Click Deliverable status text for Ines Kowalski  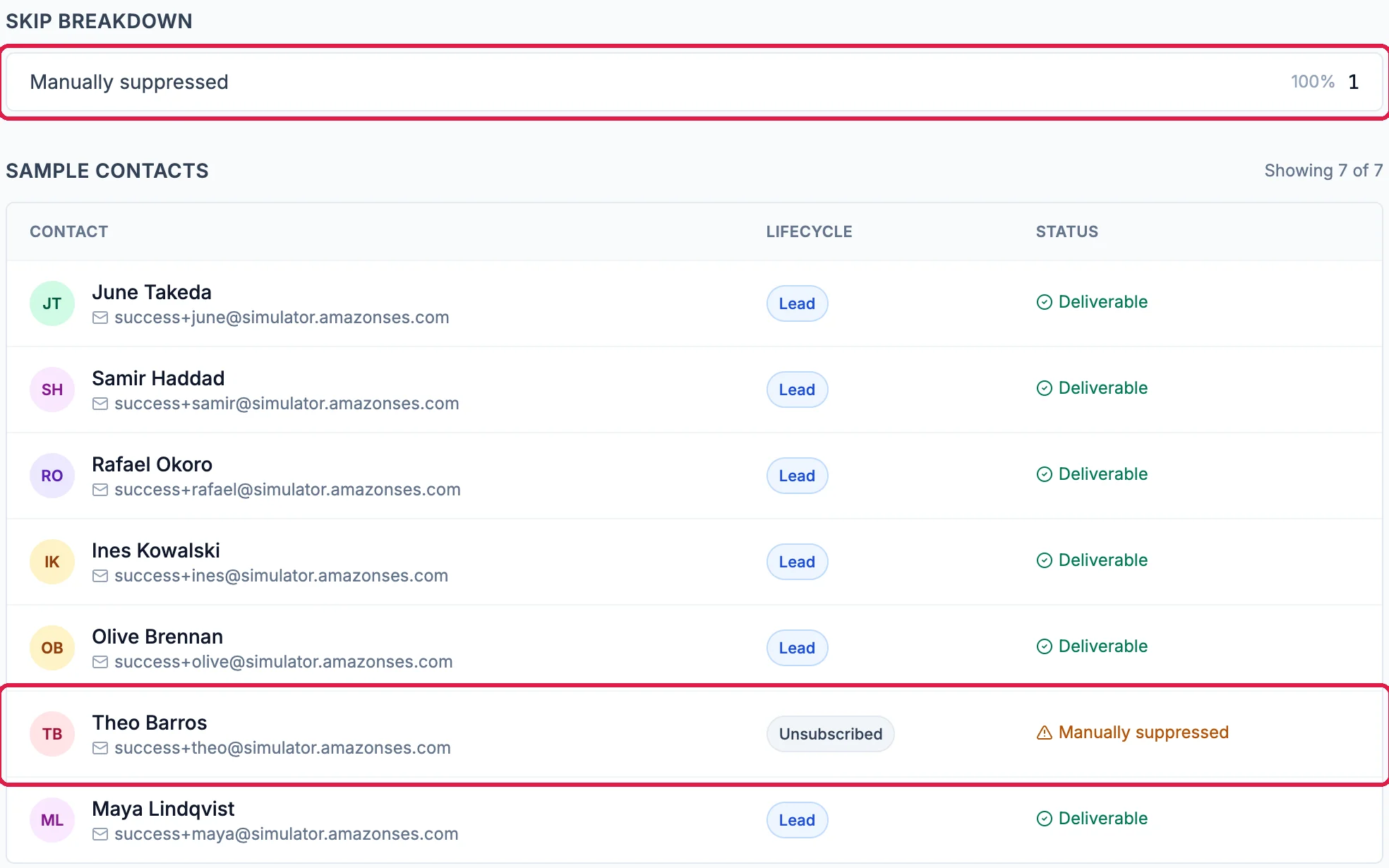pos(1103,560)
